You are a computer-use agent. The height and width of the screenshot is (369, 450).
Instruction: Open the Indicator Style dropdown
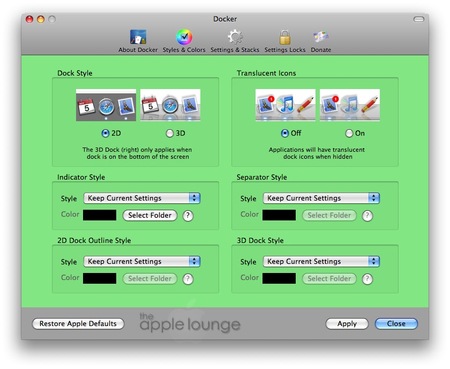(142, 198)
